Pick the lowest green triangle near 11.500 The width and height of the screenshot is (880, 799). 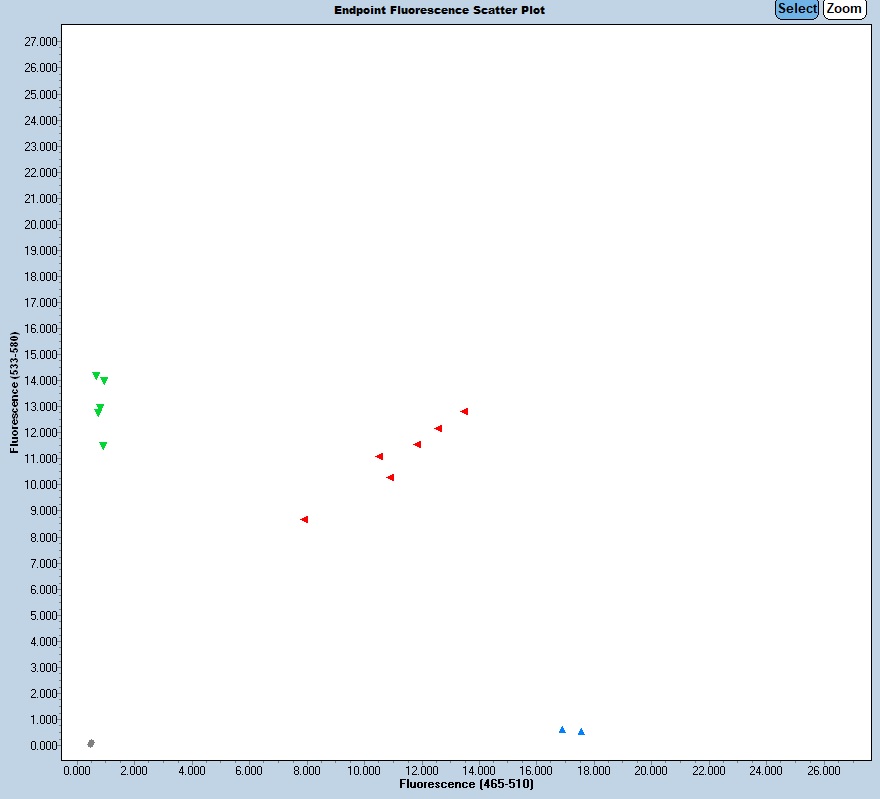click(103, 446)
